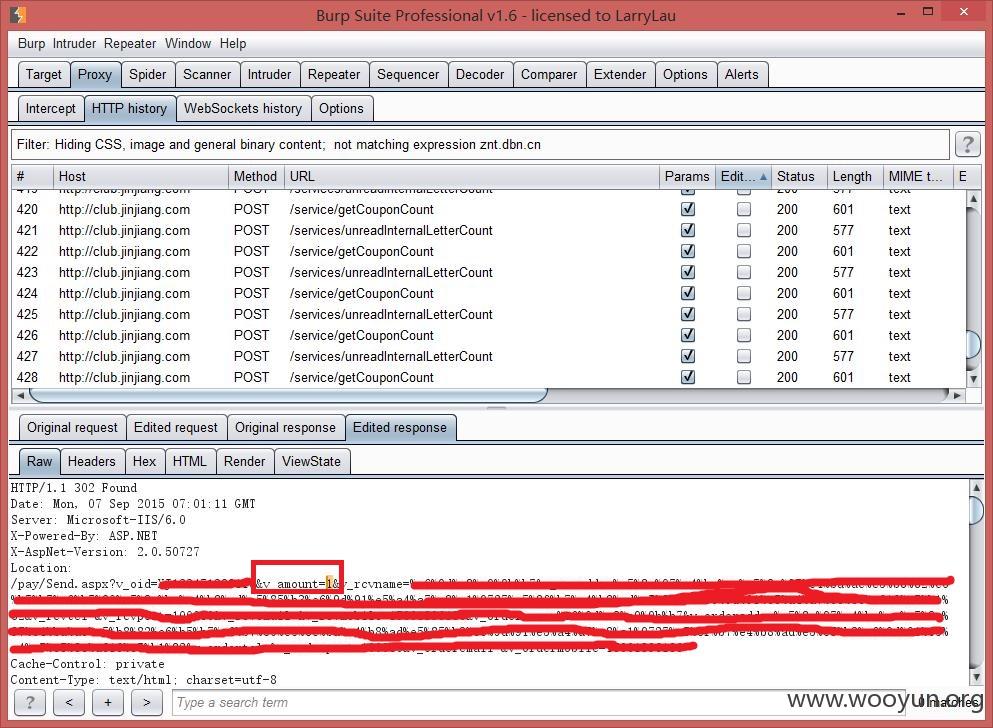Select row 427 unreadInternalLetterCount URL

391,356
